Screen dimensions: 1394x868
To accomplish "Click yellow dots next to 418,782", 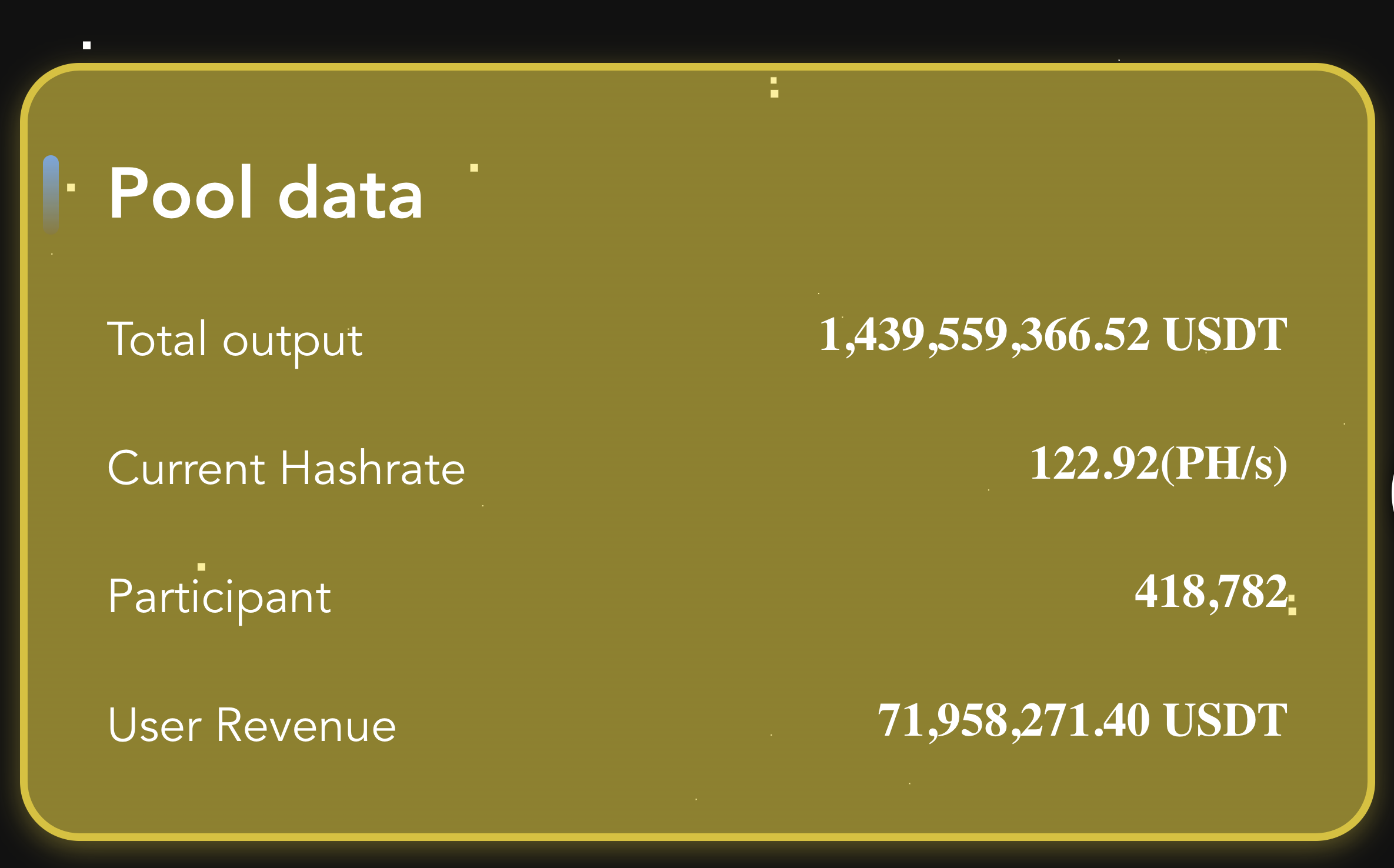I will pos(1292,606).
